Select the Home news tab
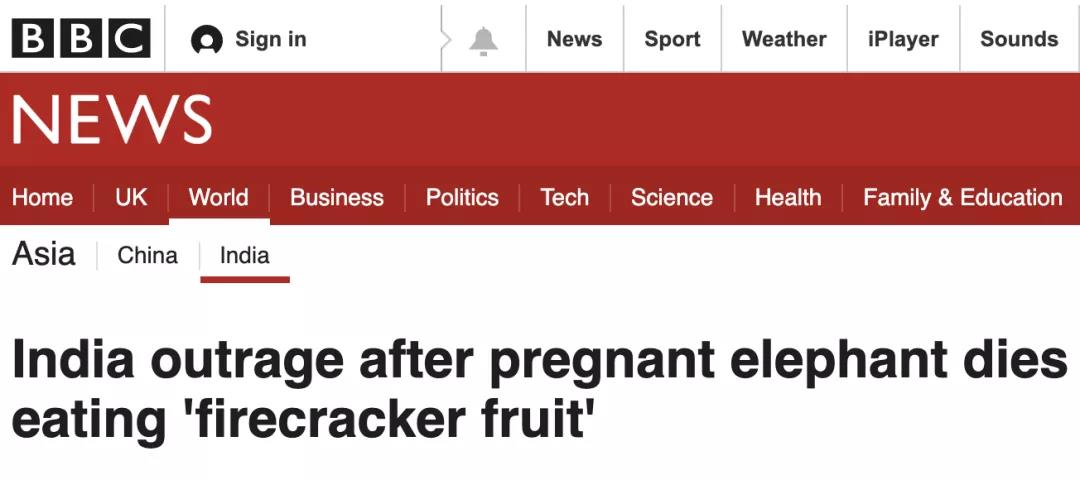Screen dimensions: 1080x480 coord(43,198)
